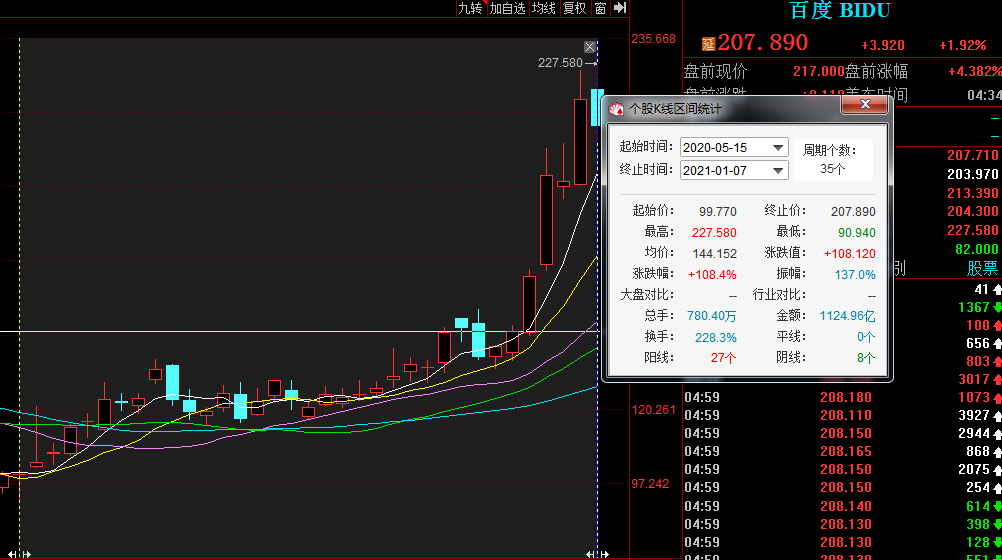Click the 最高 value 227.580 in dialog

(714, 233)
